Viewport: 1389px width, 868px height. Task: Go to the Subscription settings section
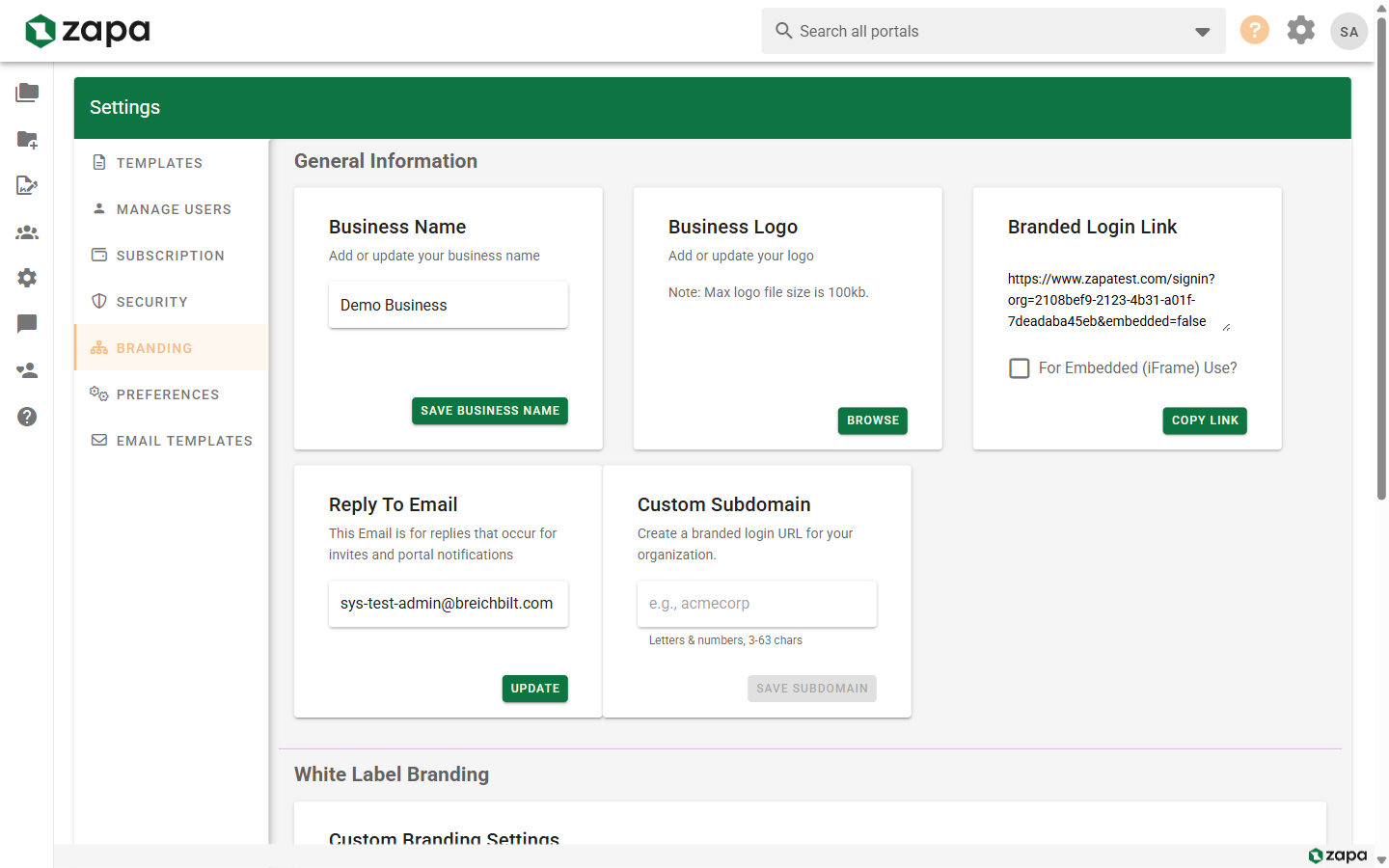[x=172, y=255]
